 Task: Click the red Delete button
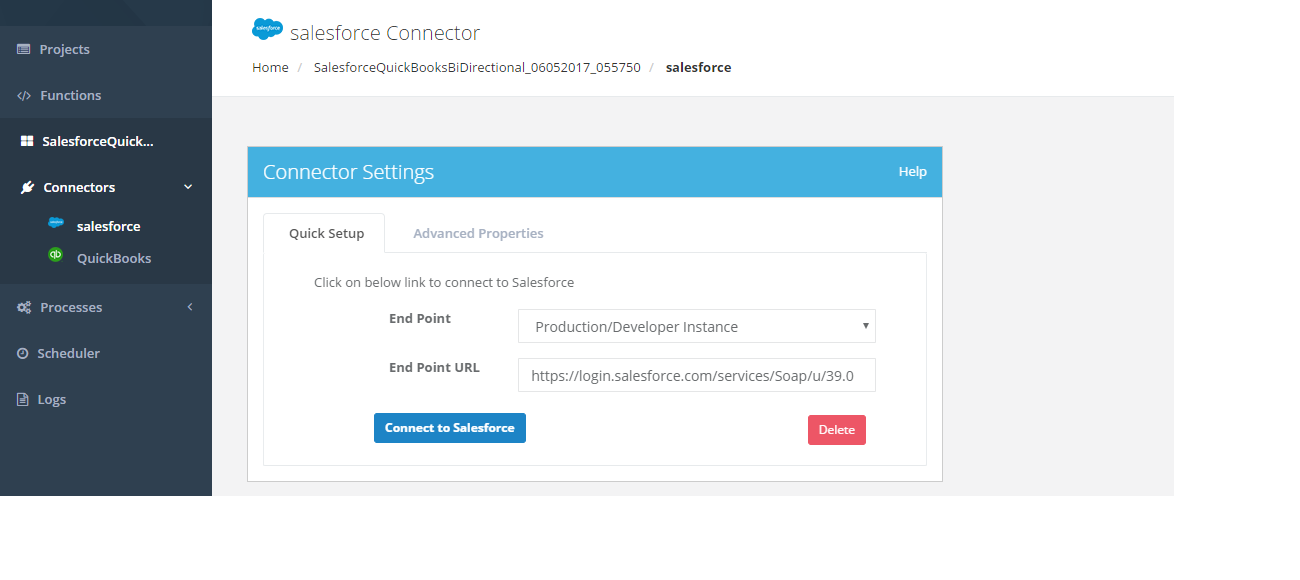click(x=836, y=430)
